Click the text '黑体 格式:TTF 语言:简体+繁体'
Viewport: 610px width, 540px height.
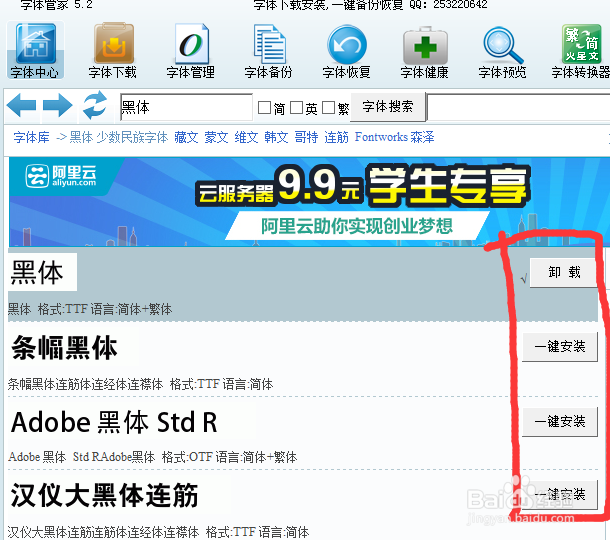tap(90, 310)
